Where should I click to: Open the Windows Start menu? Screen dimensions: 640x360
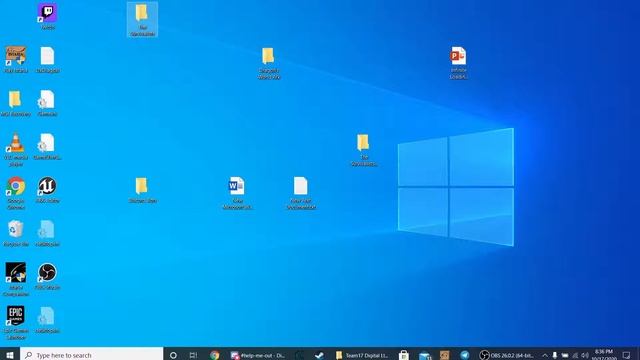coord(10,354)
